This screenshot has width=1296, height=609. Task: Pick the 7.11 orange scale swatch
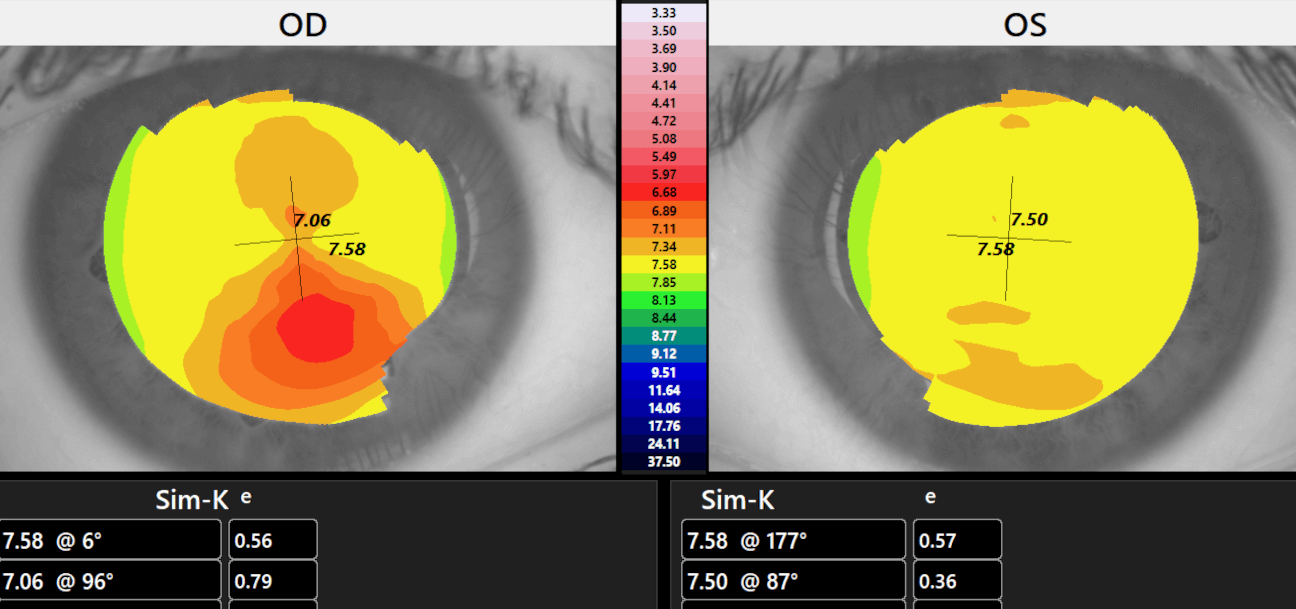coord(663,229)
